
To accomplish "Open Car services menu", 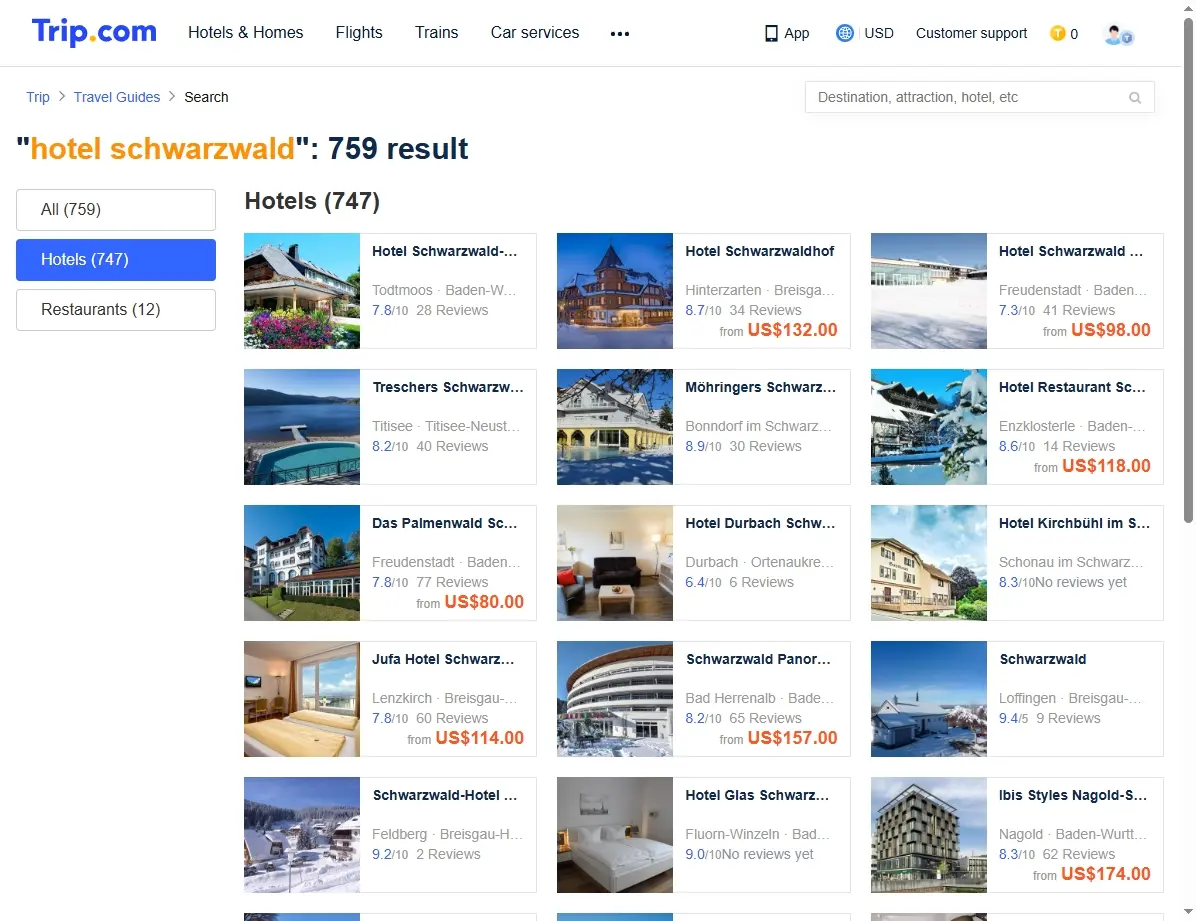I will click(535, 32).
